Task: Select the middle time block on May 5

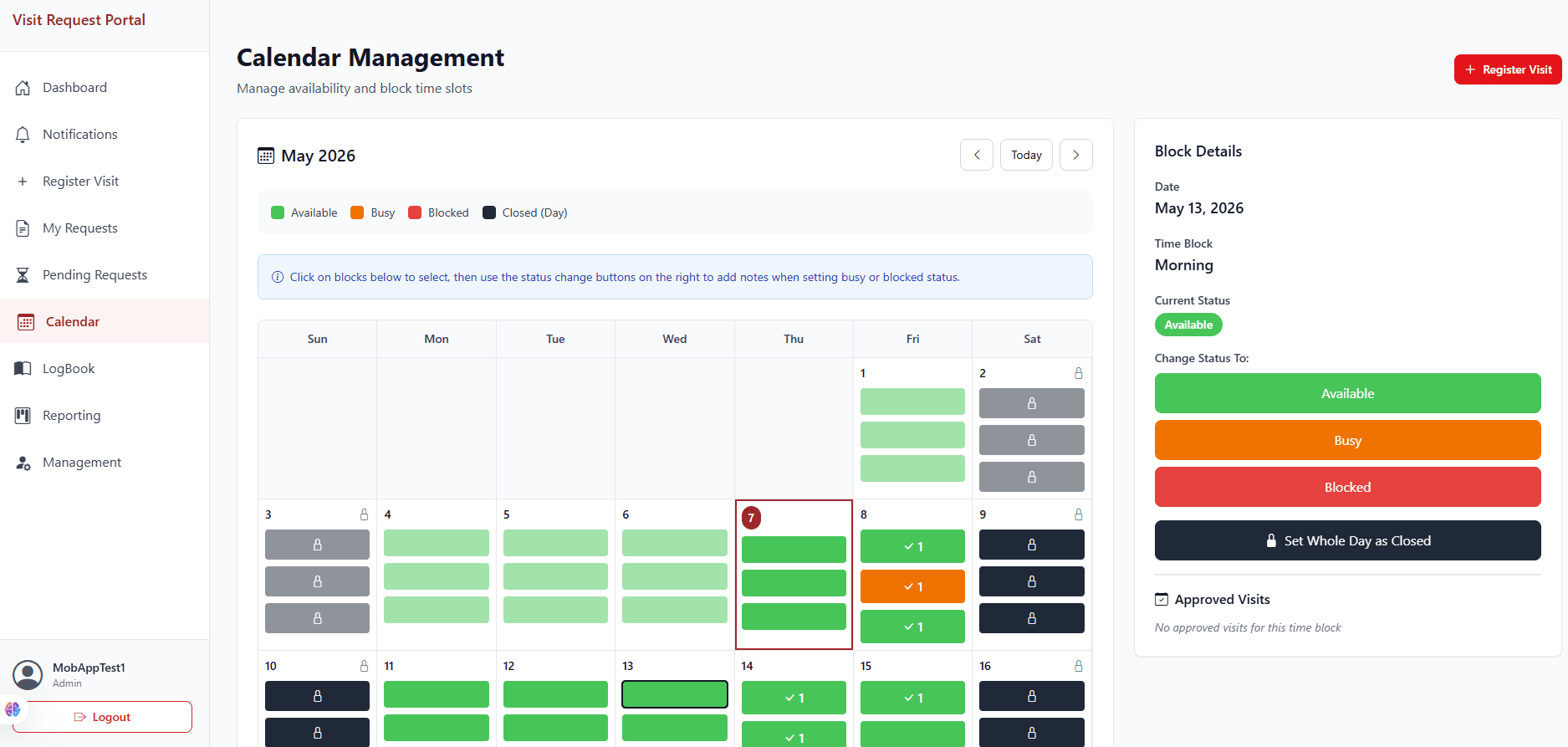Action: (x=555, y=576)
